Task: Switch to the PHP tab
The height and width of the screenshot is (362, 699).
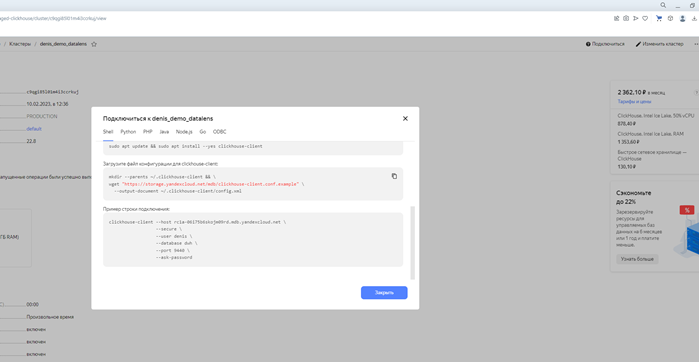Action: [x=148, y=132]
